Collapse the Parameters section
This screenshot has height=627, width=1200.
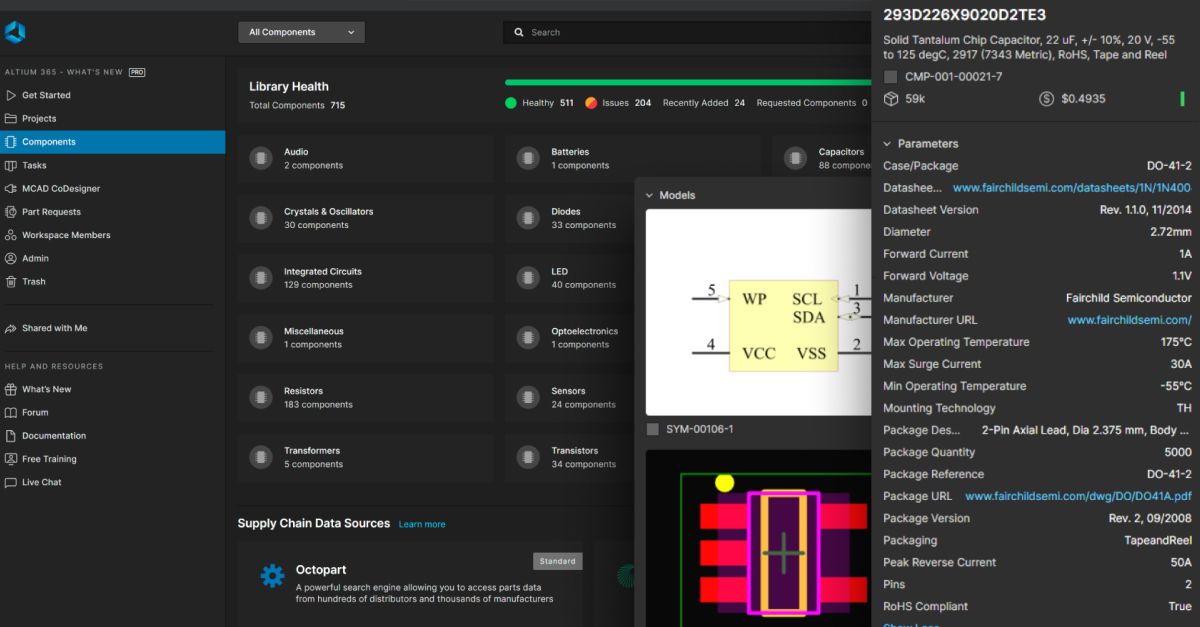887,144
